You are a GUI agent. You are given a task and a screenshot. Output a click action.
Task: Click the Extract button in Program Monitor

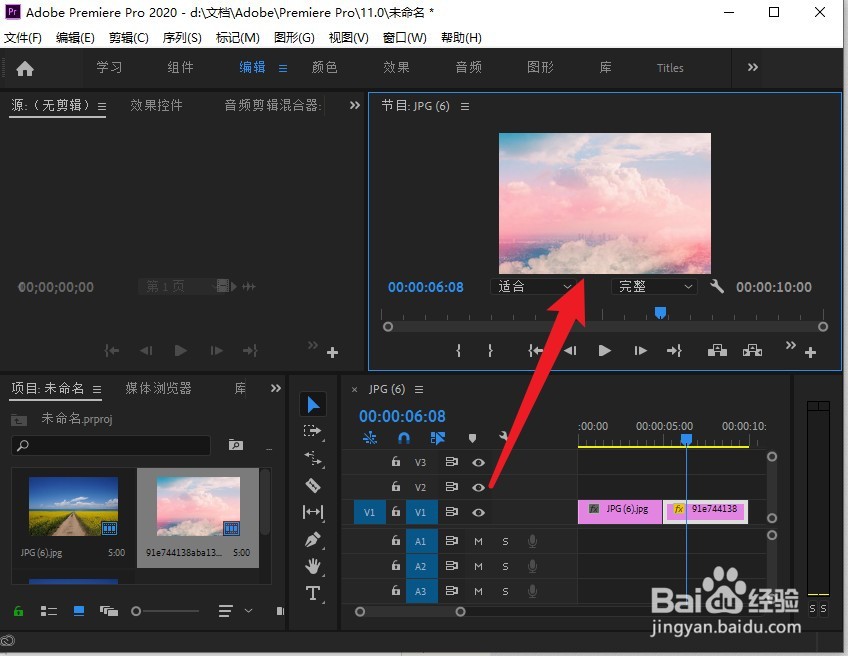(x=752, y=350)
